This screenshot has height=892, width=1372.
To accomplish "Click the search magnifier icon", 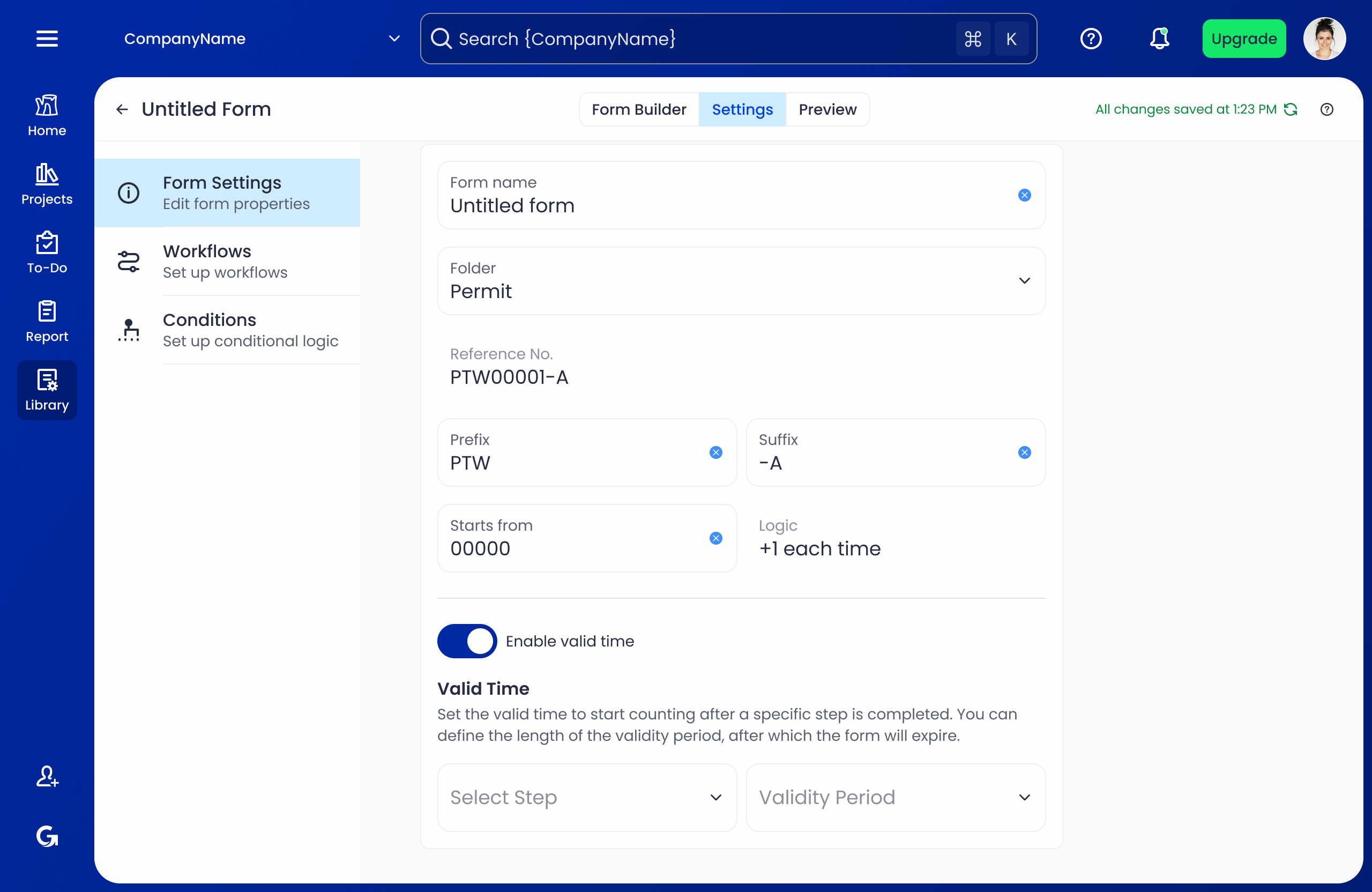I will (x=441, y=39).
